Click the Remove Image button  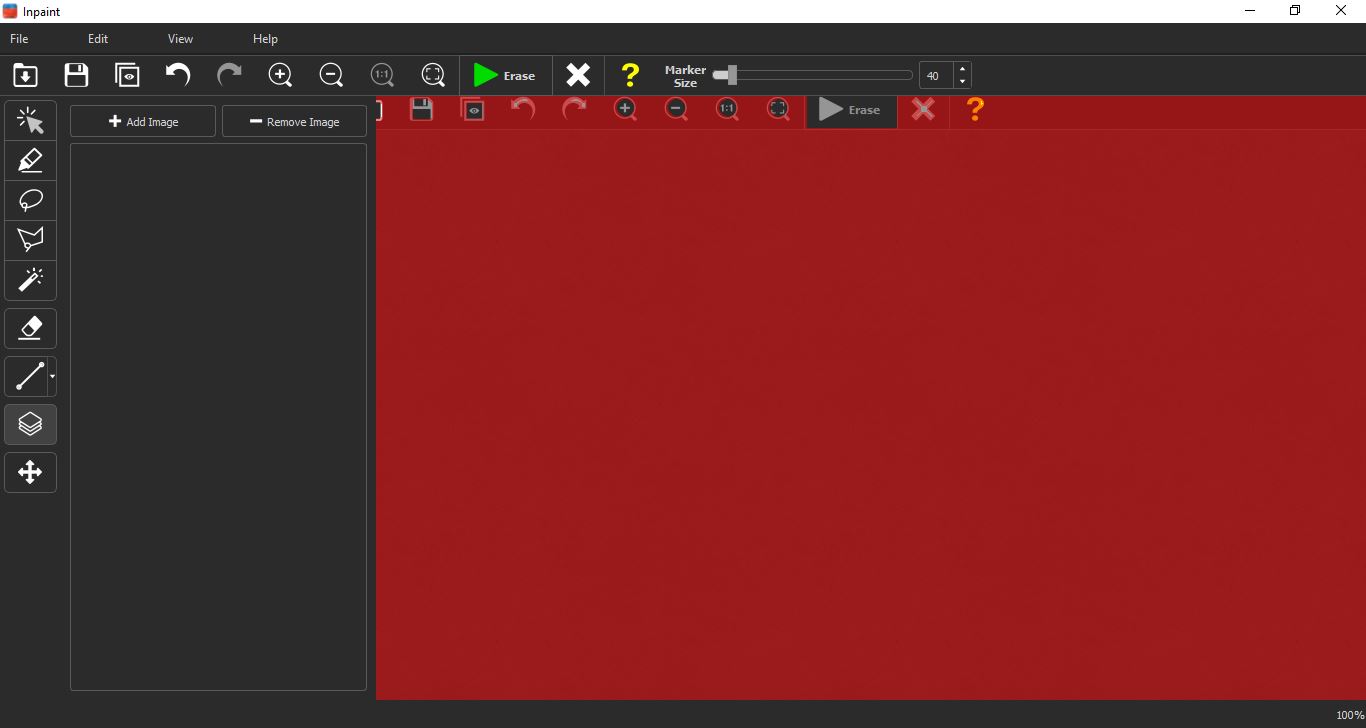tap(294, 121)
